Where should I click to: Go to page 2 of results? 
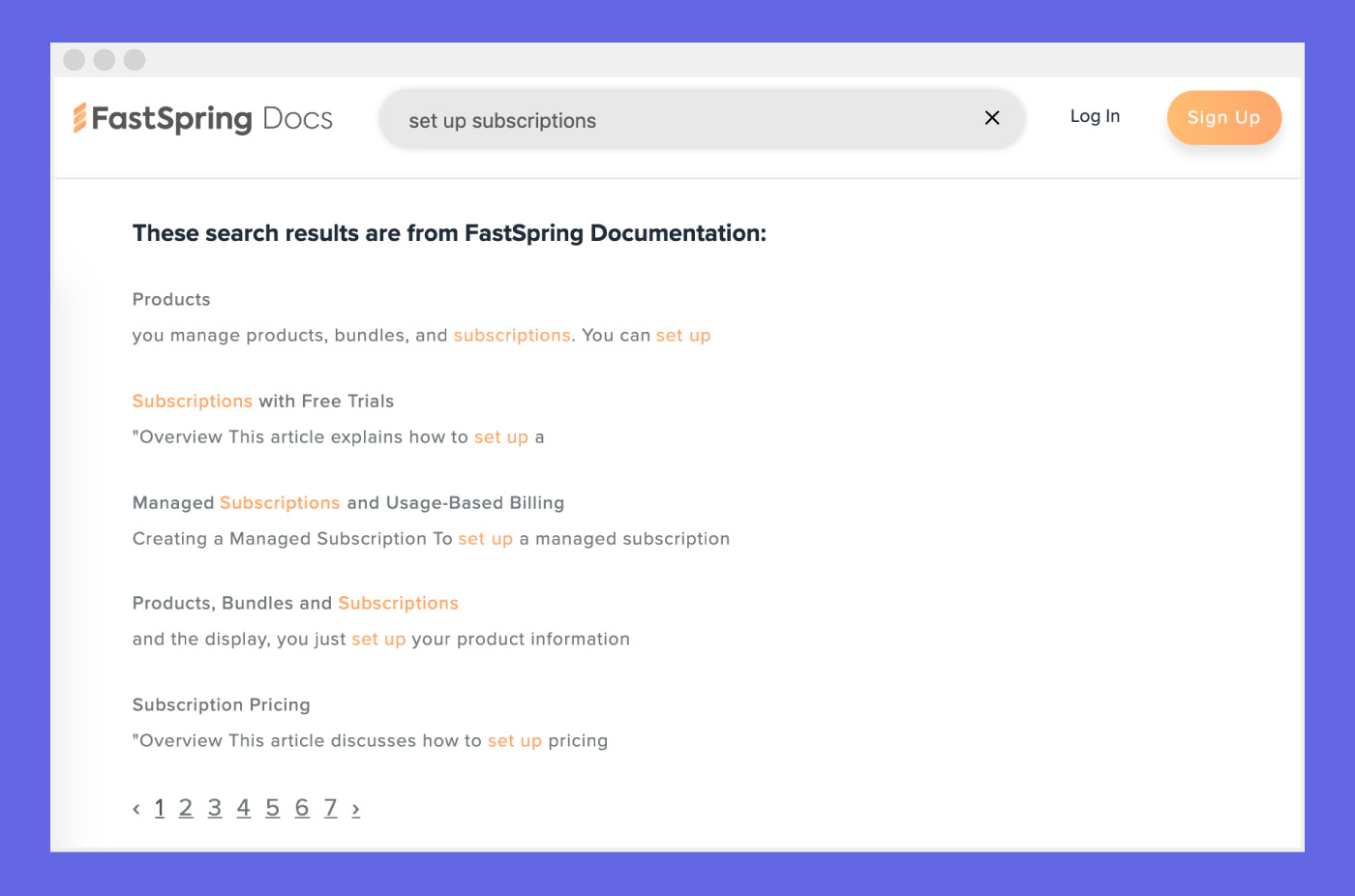pos(185,807)
